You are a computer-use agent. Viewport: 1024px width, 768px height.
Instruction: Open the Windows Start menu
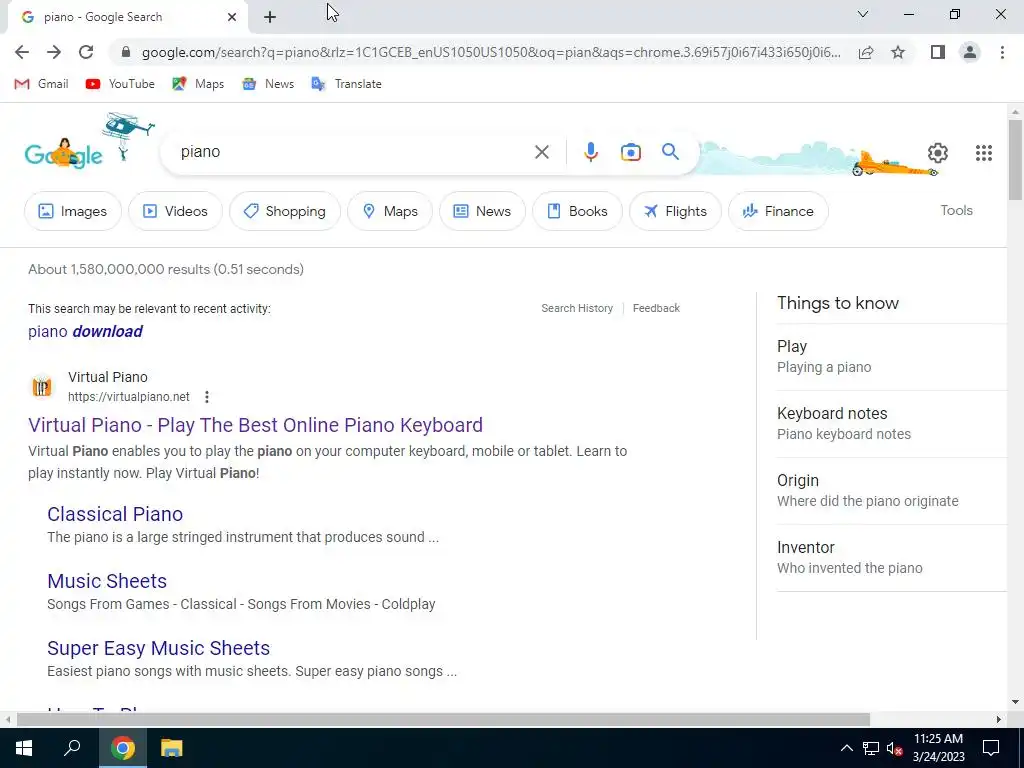[24, 748]
